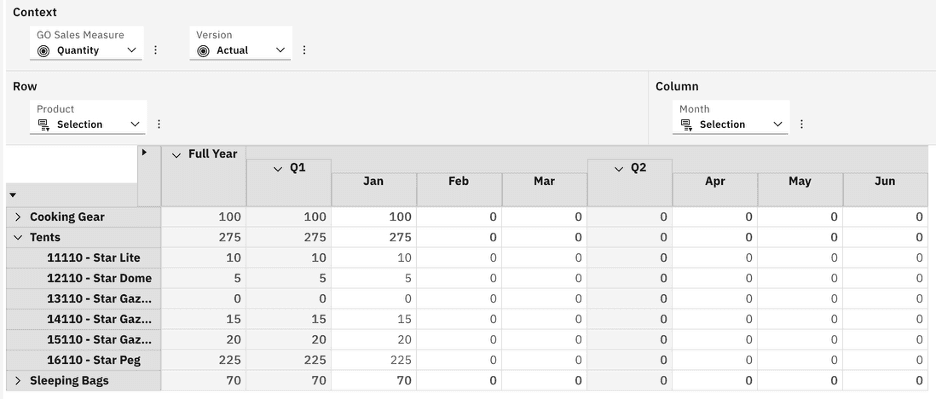Collapse the Q2 column group
The width and height of the screenshot is (936, 400).
[x=619, y=169]
